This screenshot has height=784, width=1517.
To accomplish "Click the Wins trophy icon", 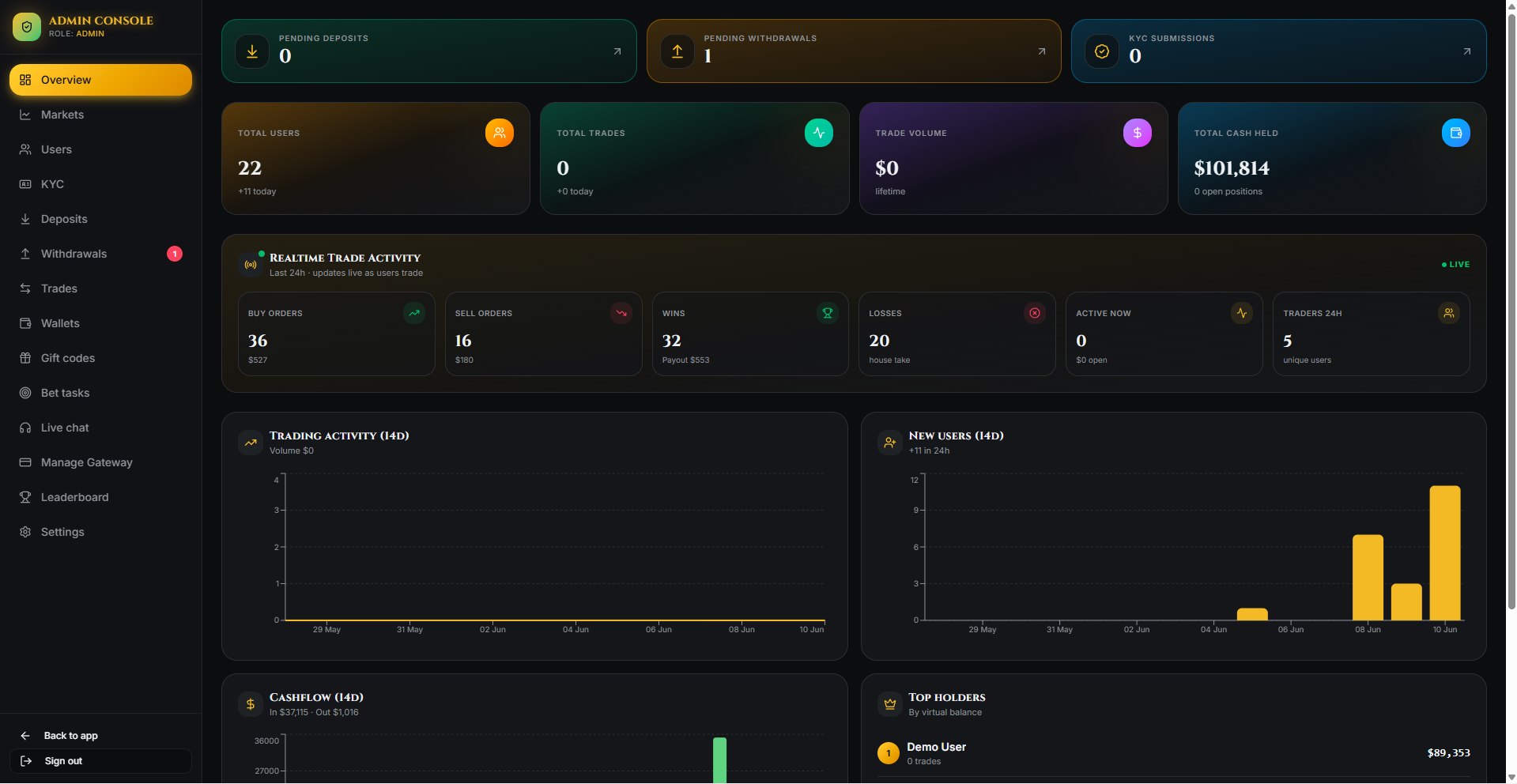I will (828, 313).
